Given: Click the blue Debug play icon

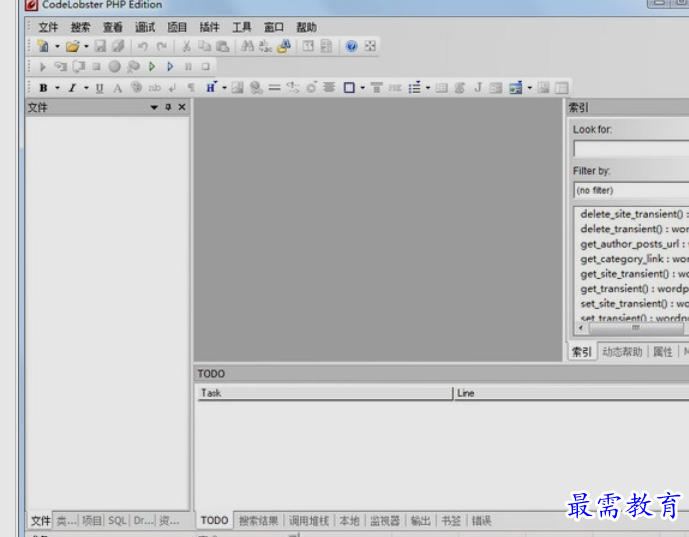Looking at the screenshot, I should pyautogui.click(x=170, y=66).
